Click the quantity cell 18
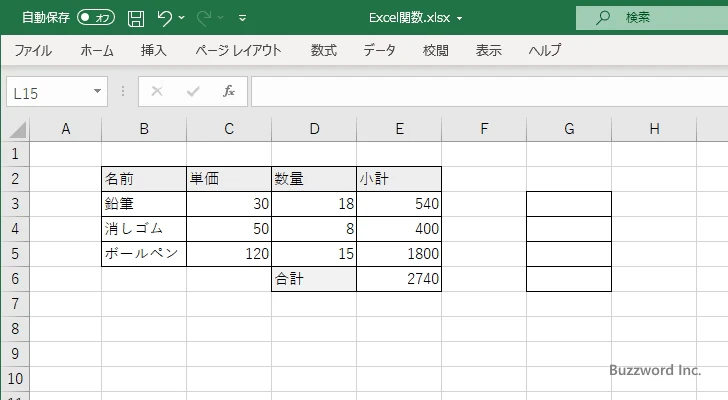Image resolution: width=728 pixels, height=400 pixels. click(314, 204)
